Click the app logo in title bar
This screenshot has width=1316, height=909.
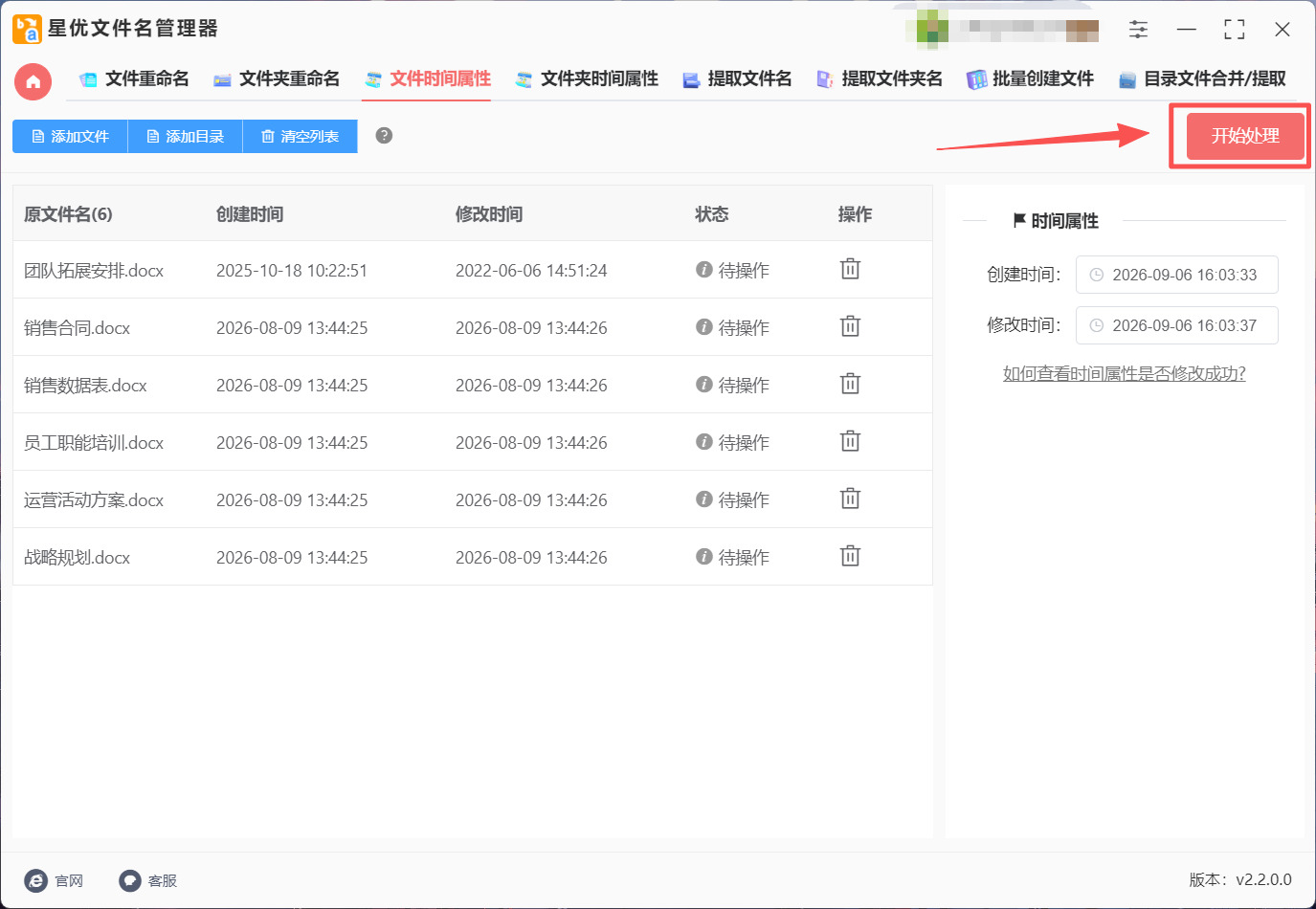[27, 30]
